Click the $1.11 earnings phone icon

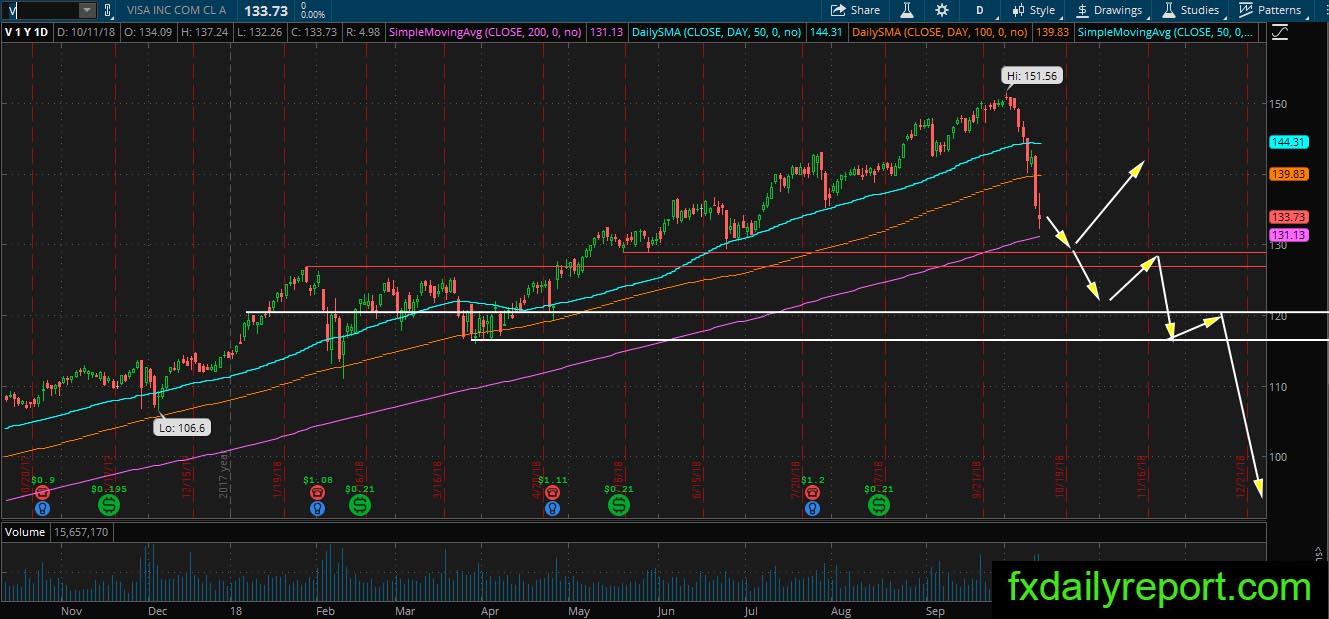coord(552,492)
